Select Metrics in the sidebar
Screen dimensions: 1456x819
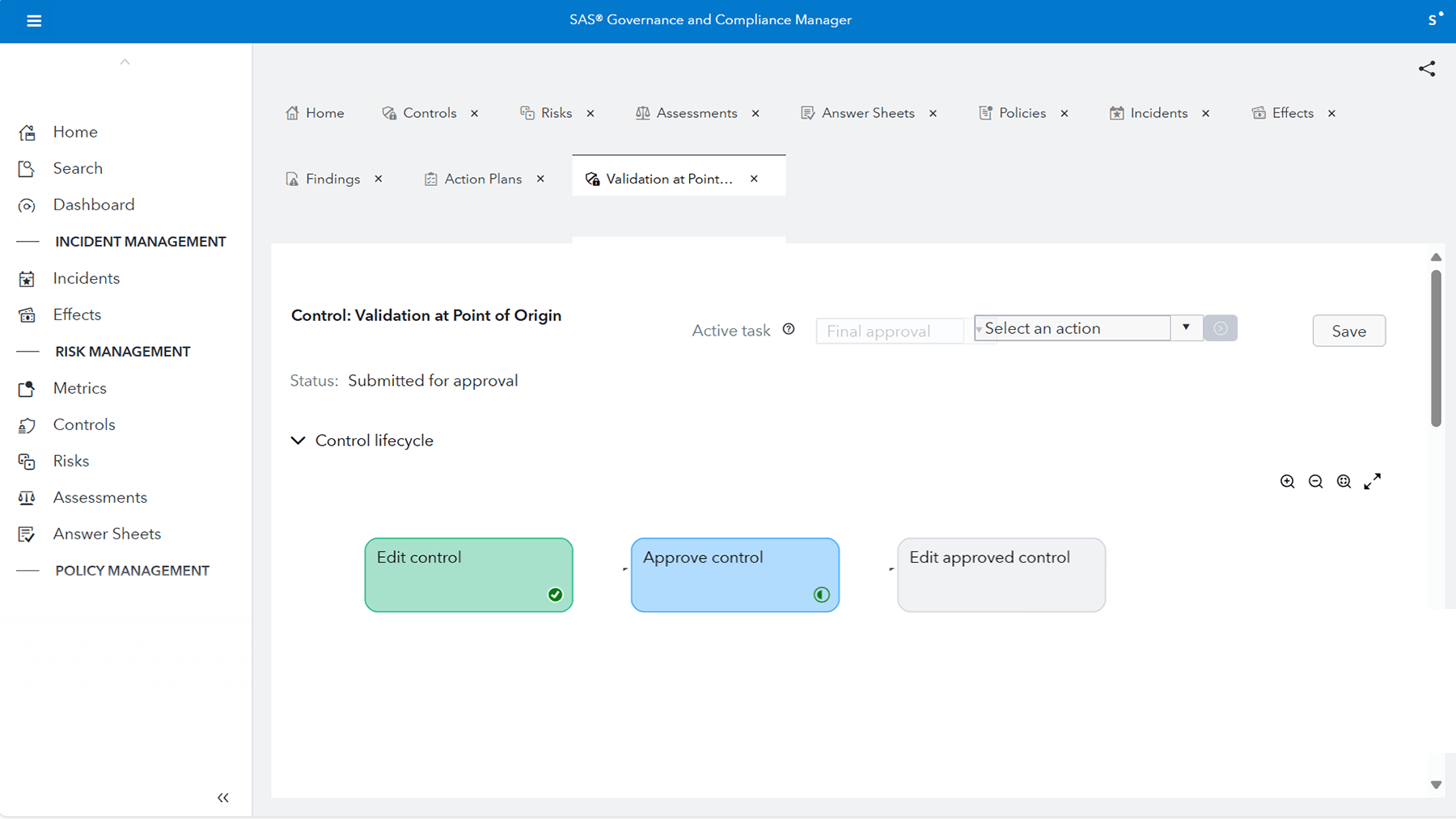(x=79, y=388)
